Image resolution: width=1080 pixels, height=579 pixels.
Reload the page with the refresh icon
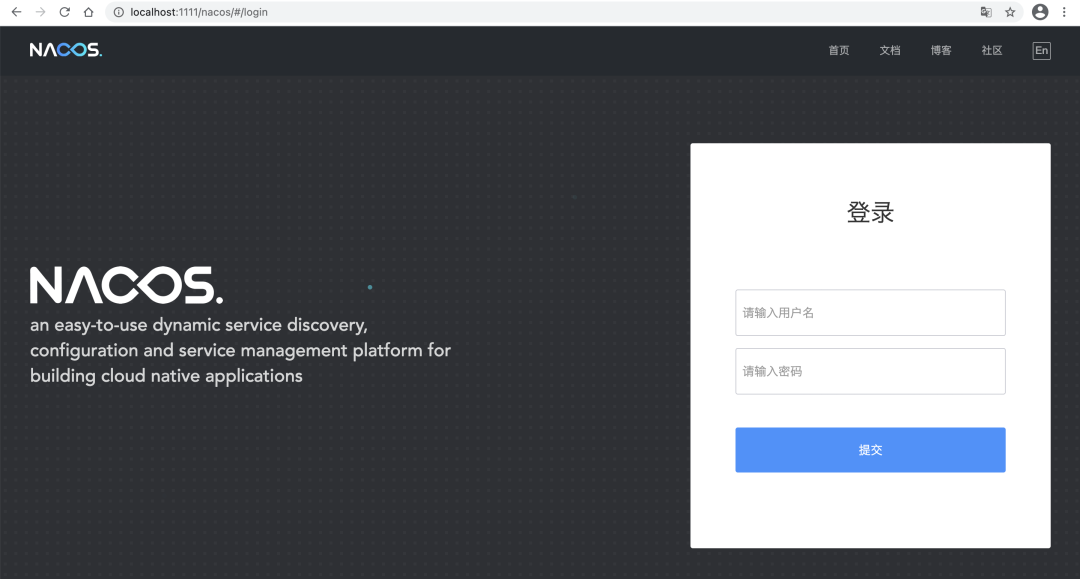[x=65, y=12]
